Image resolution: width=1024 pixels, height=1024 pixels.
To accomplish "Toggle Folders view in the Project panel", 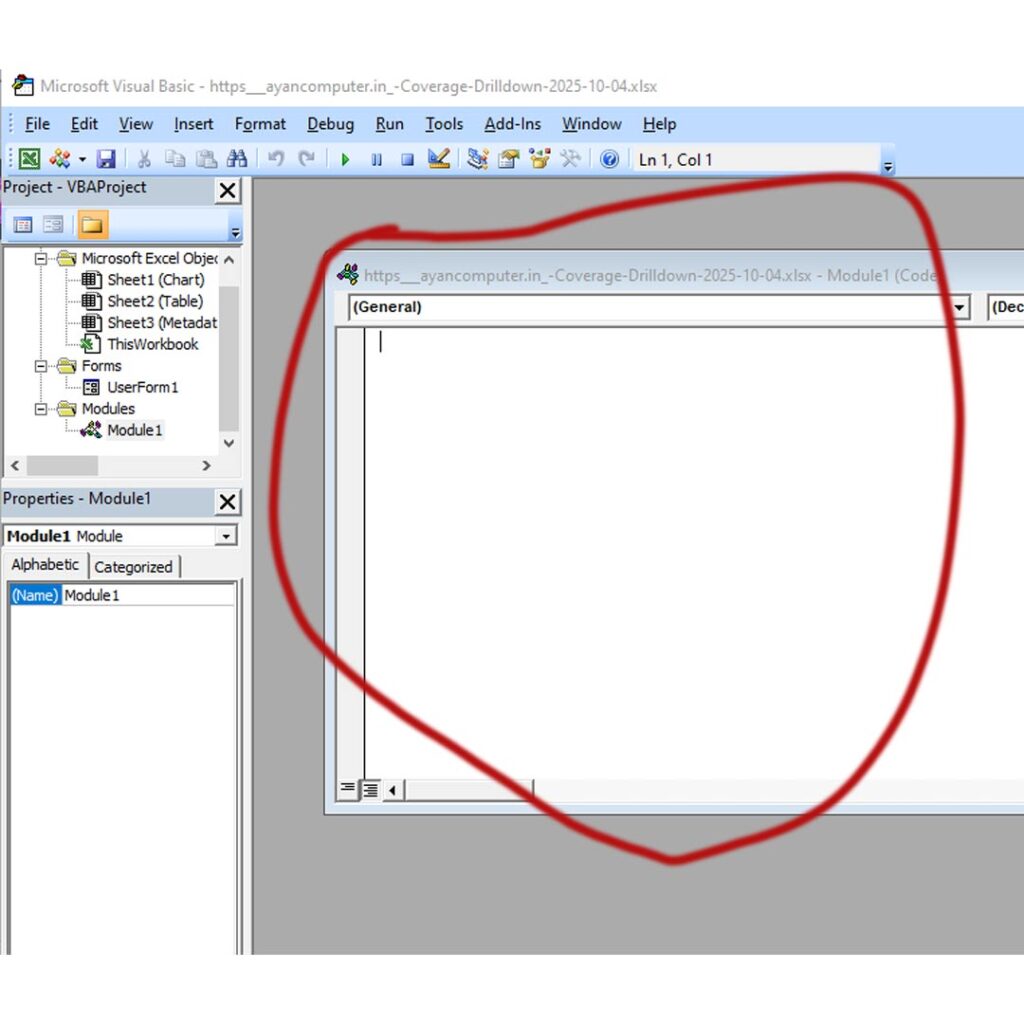I will (92, 225).
